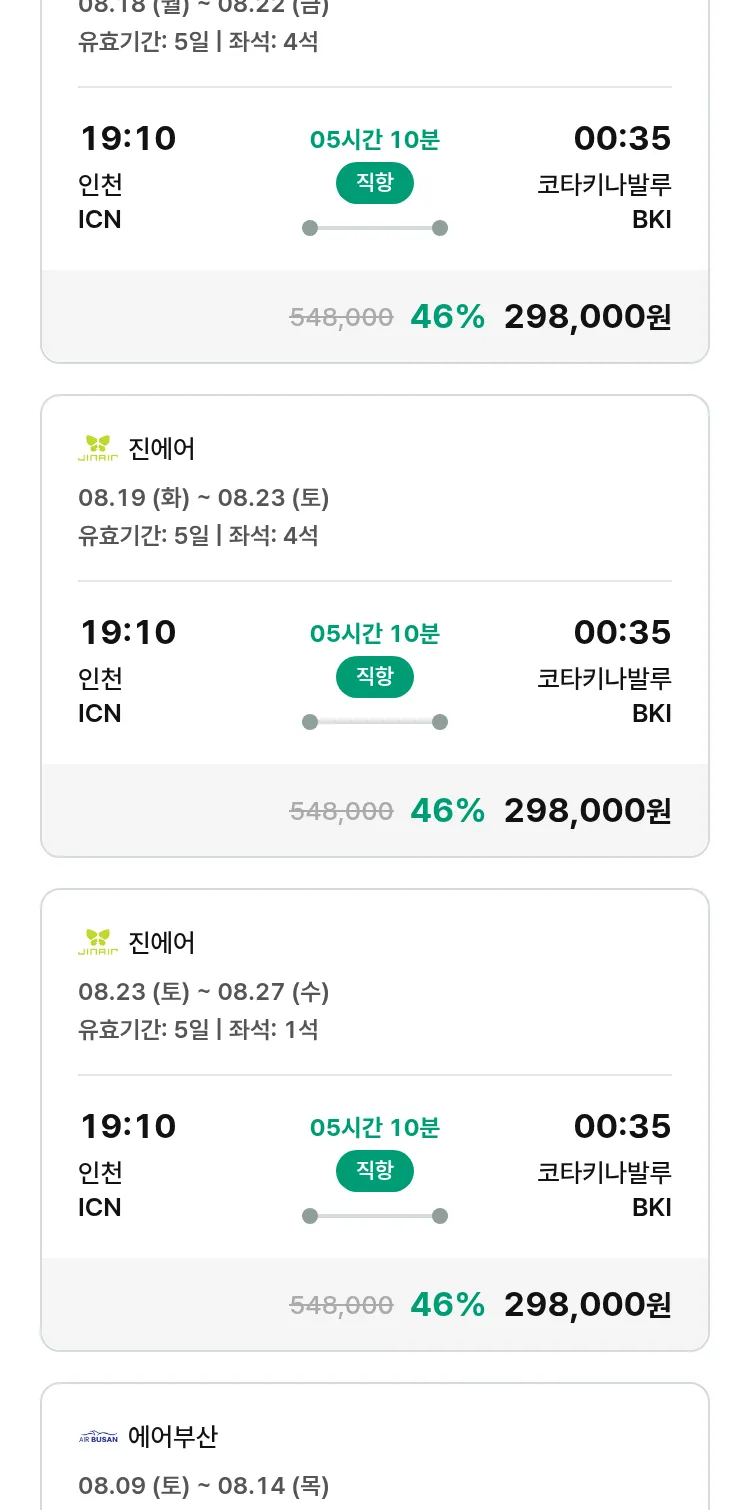Choose the 298,000원 price on the topmost card

(x=587, y=316)
